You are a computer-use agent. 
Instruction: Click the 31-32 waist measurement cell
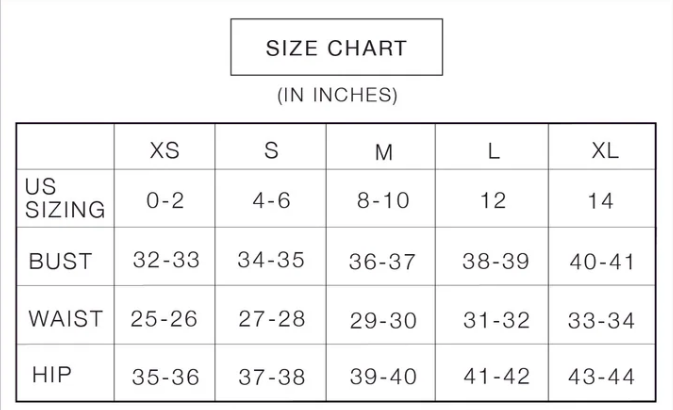point(496,321)
